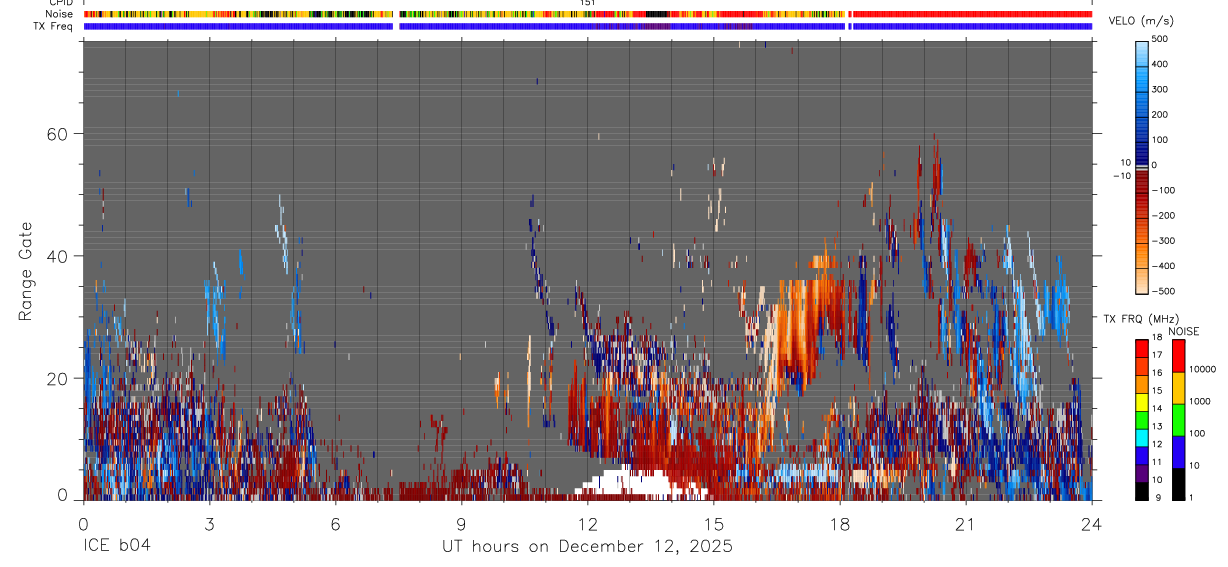This screenshot has width=1228, height=567.
Task: Click the 21 tick on UT hours axis
Action: (965, 524)
